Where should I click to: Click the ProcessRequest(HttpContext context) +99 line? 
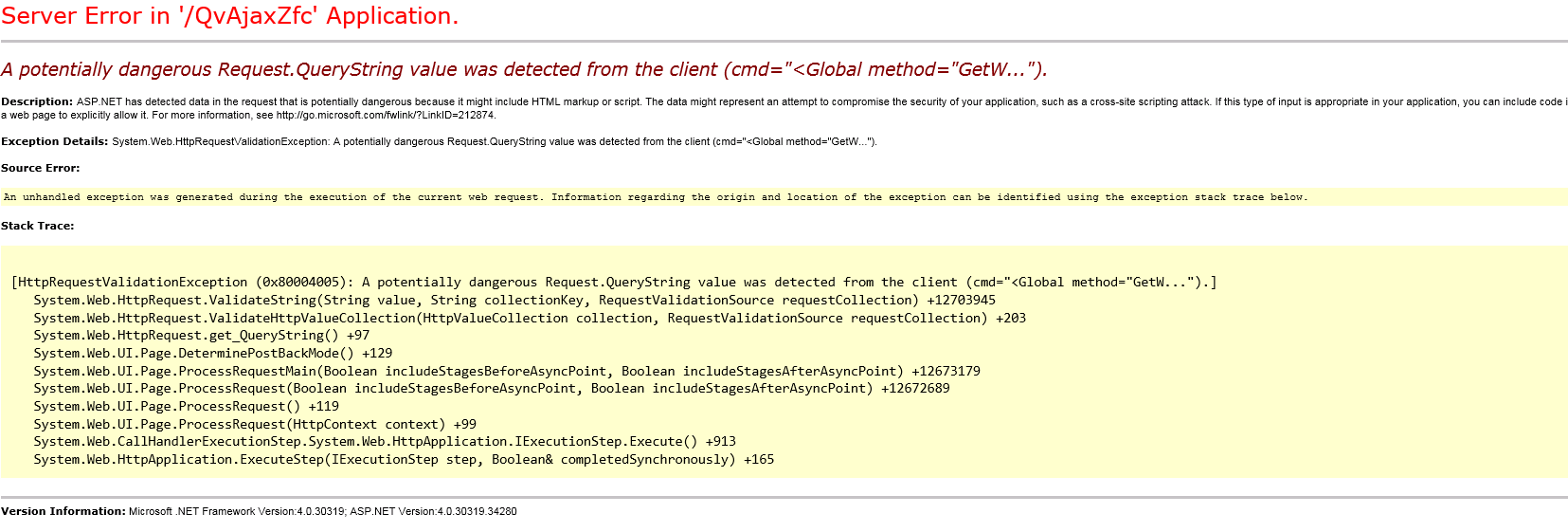[x=254, y=424]
